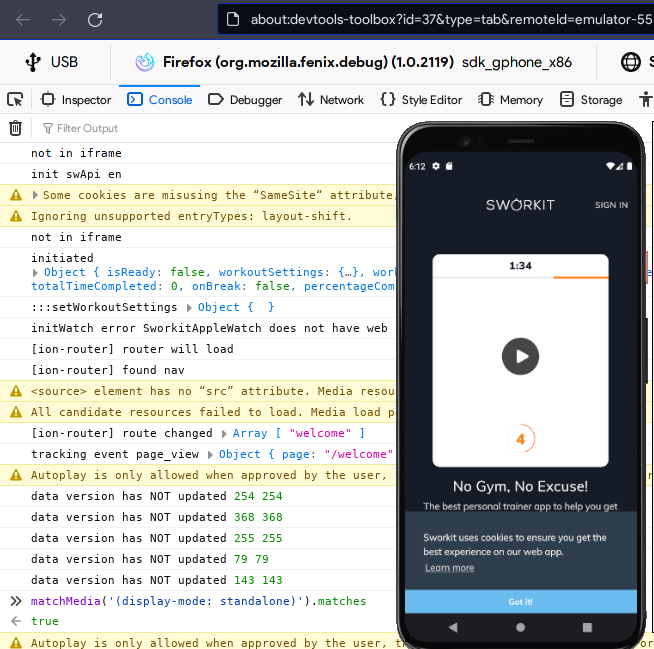This screenshot has width=654, height=649.
Task: Tap the Android home navigation button
Action: pyautogui.click(x=520, y=627)
